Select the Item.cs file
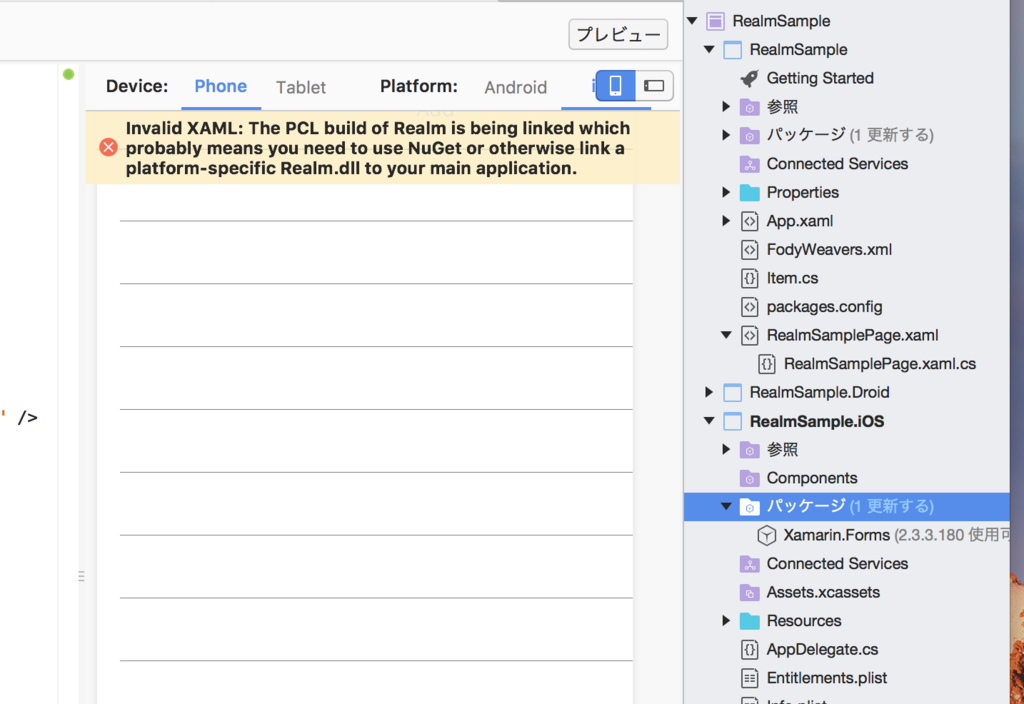 pyautogui.click(x=792, y=278)
